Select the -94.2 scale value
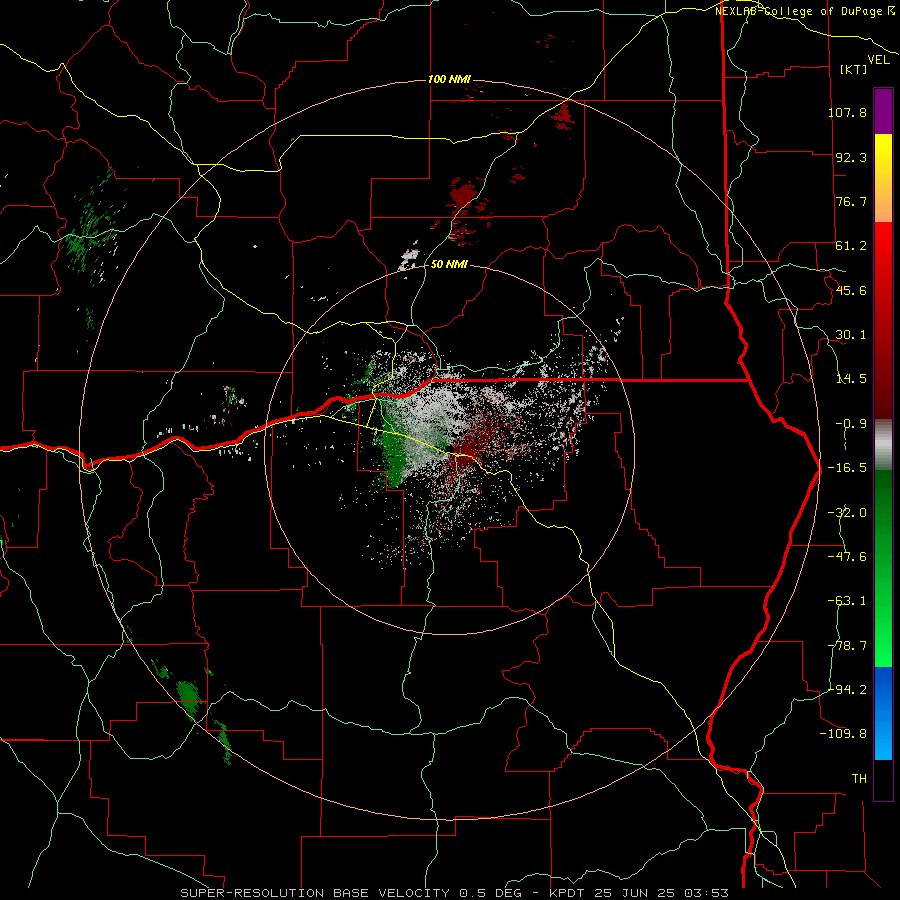This screenshot has width=900, height=900. 847,689
